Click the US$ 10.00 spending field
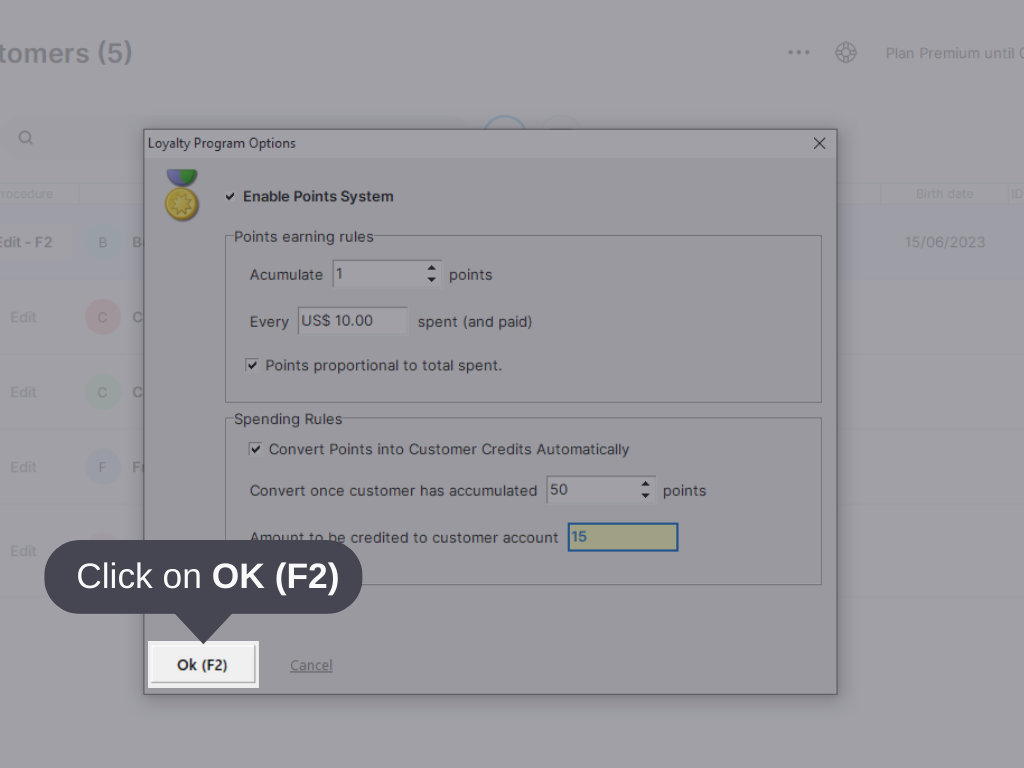 (350, 321)
